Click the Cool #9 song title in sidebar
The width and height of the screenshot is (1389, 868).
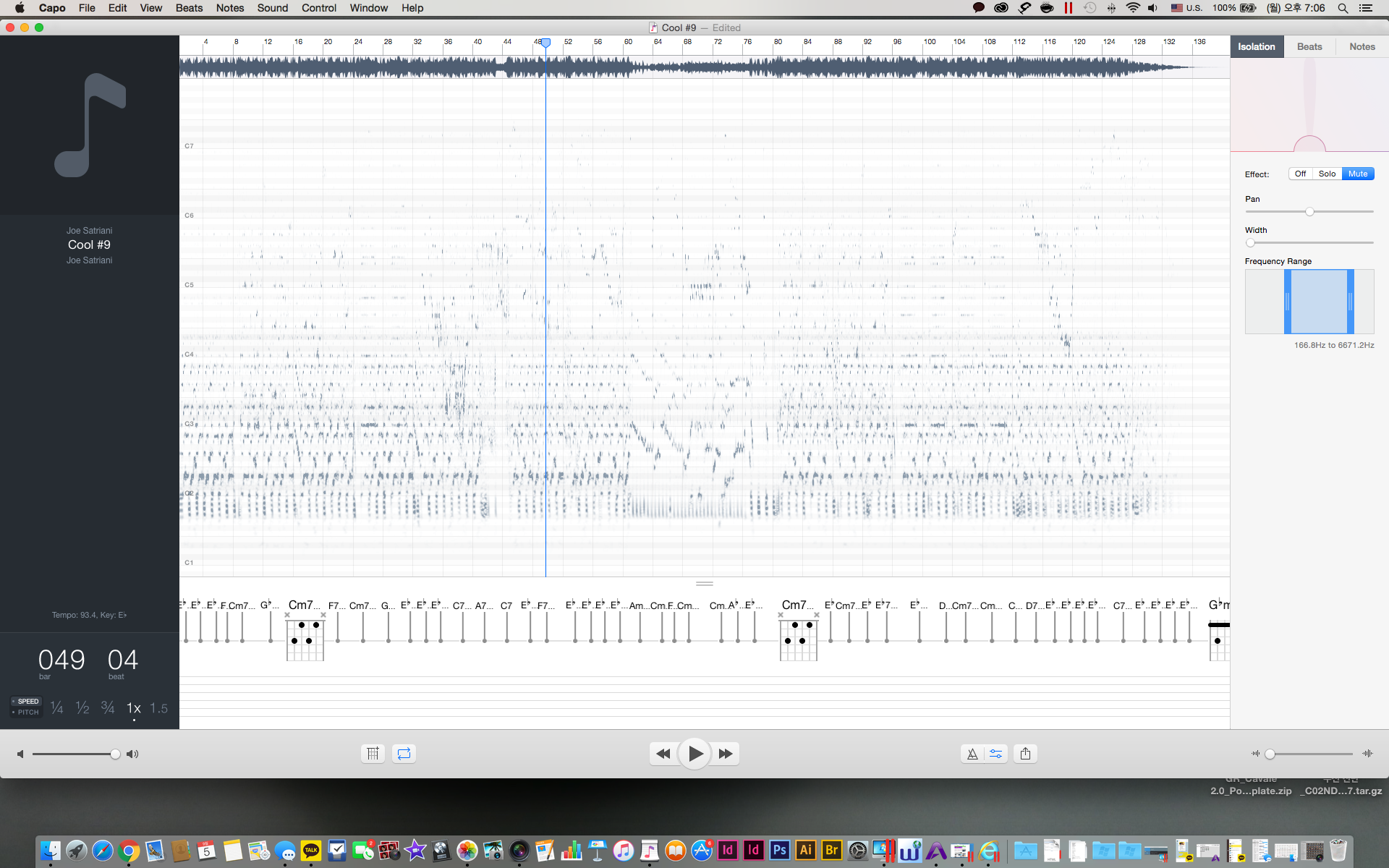point(89,244)
